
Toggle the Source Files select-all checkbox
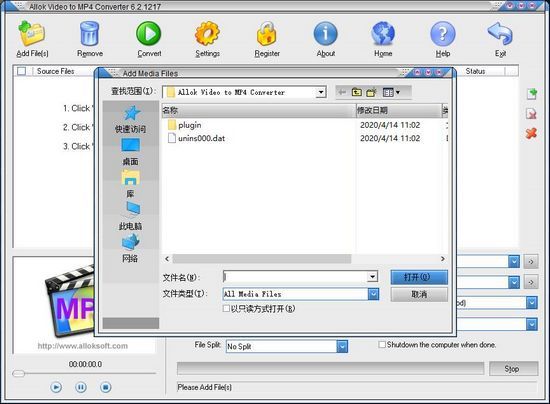[x=22, y=71]
